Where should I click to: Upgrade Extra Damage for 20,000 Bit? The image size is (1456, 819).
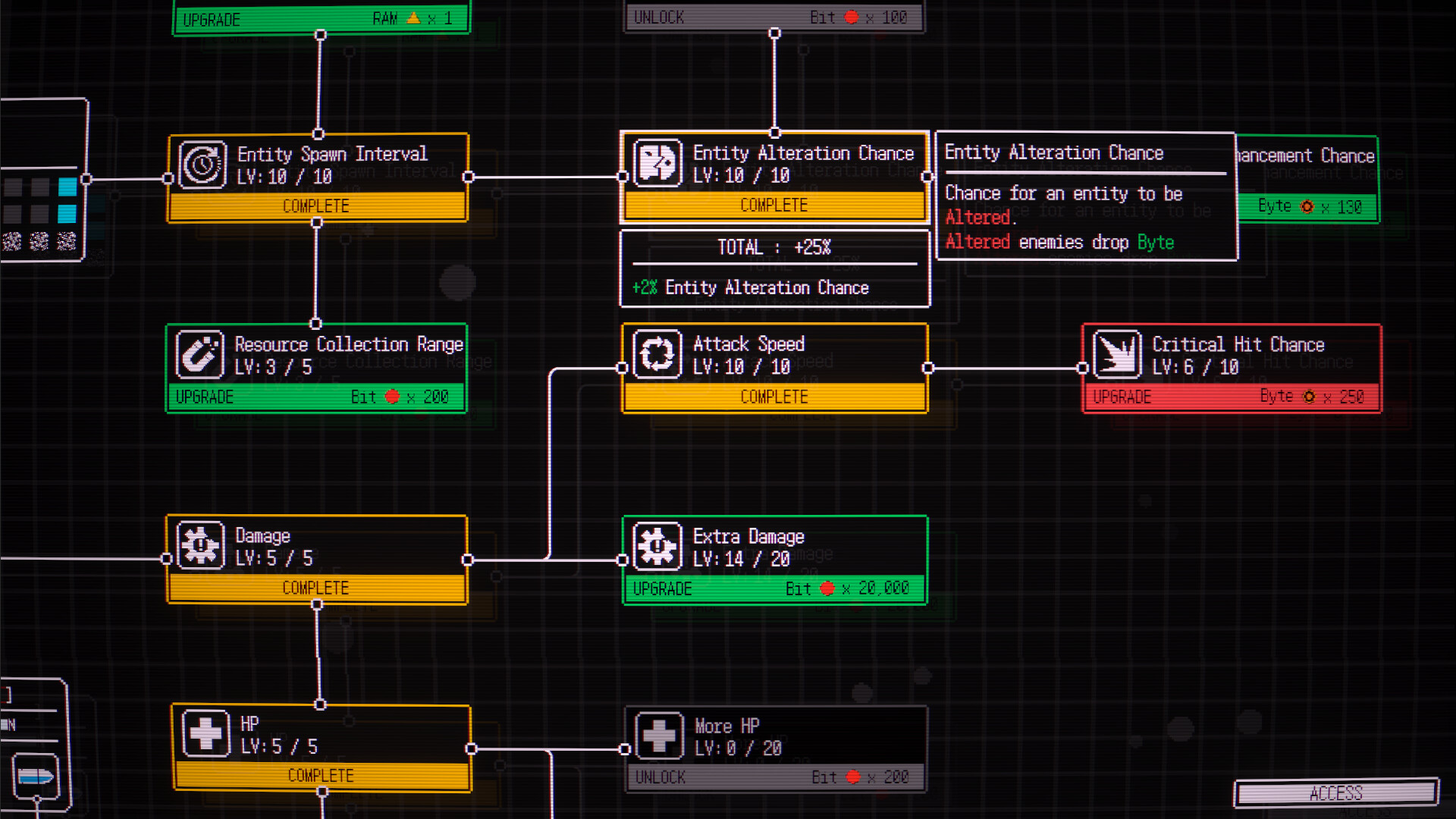(x=774, y=588)
